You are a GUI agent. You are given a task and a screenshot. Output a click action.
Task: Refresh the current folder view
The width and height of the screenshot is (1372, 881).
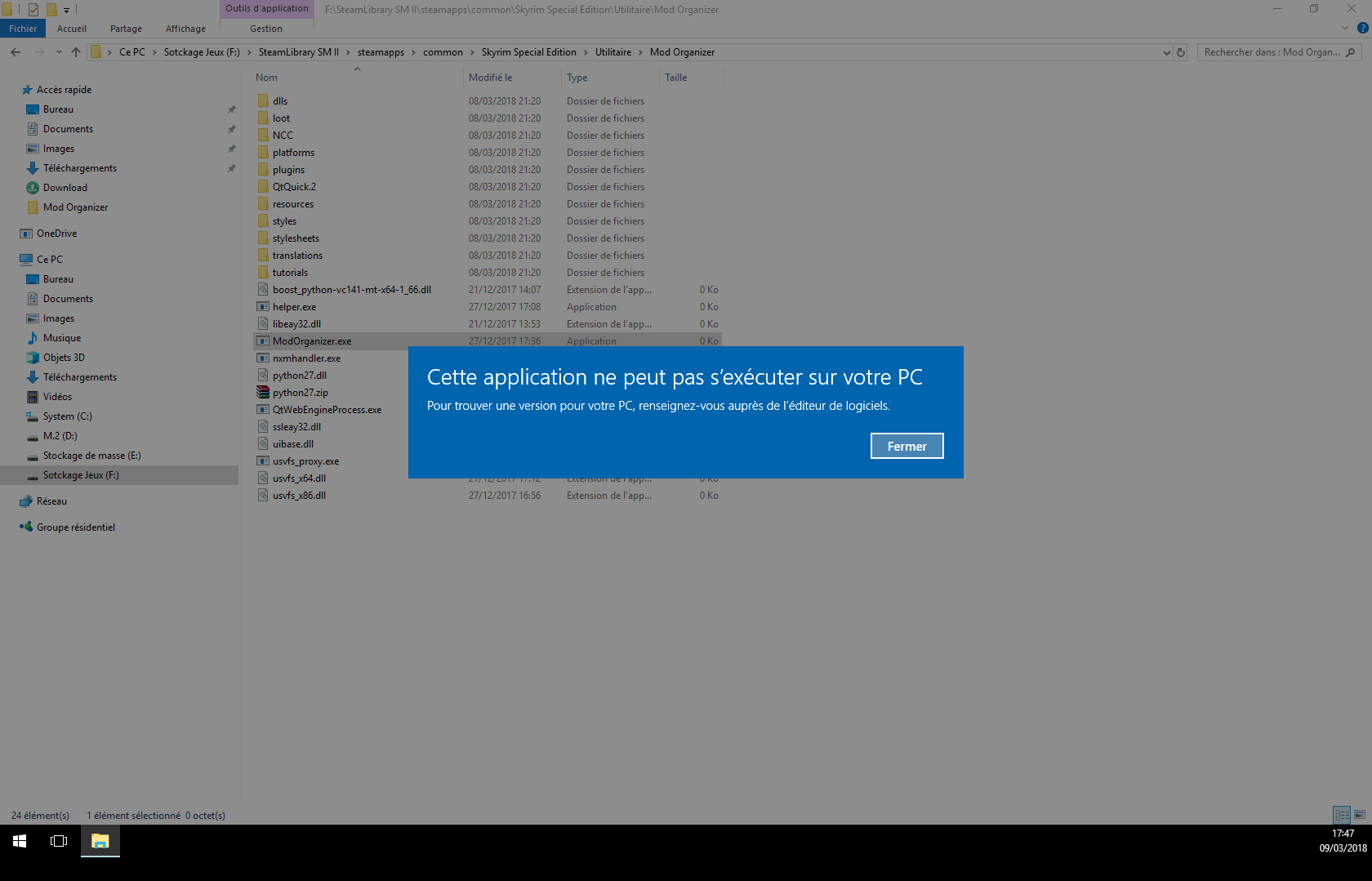[1181, 52]
